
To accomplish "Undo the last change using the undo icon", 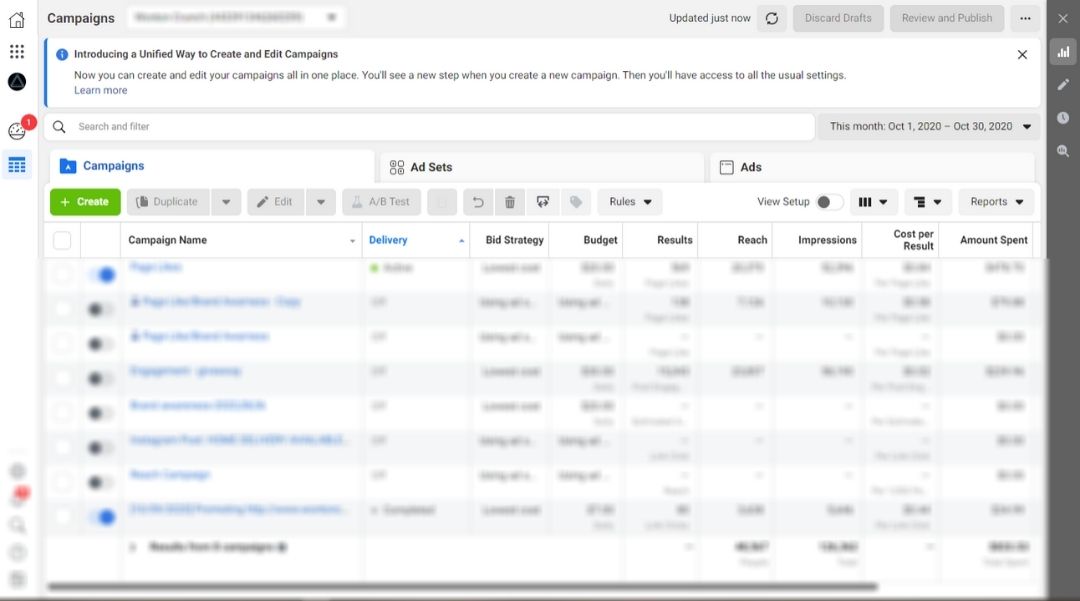I will point(478,201).
